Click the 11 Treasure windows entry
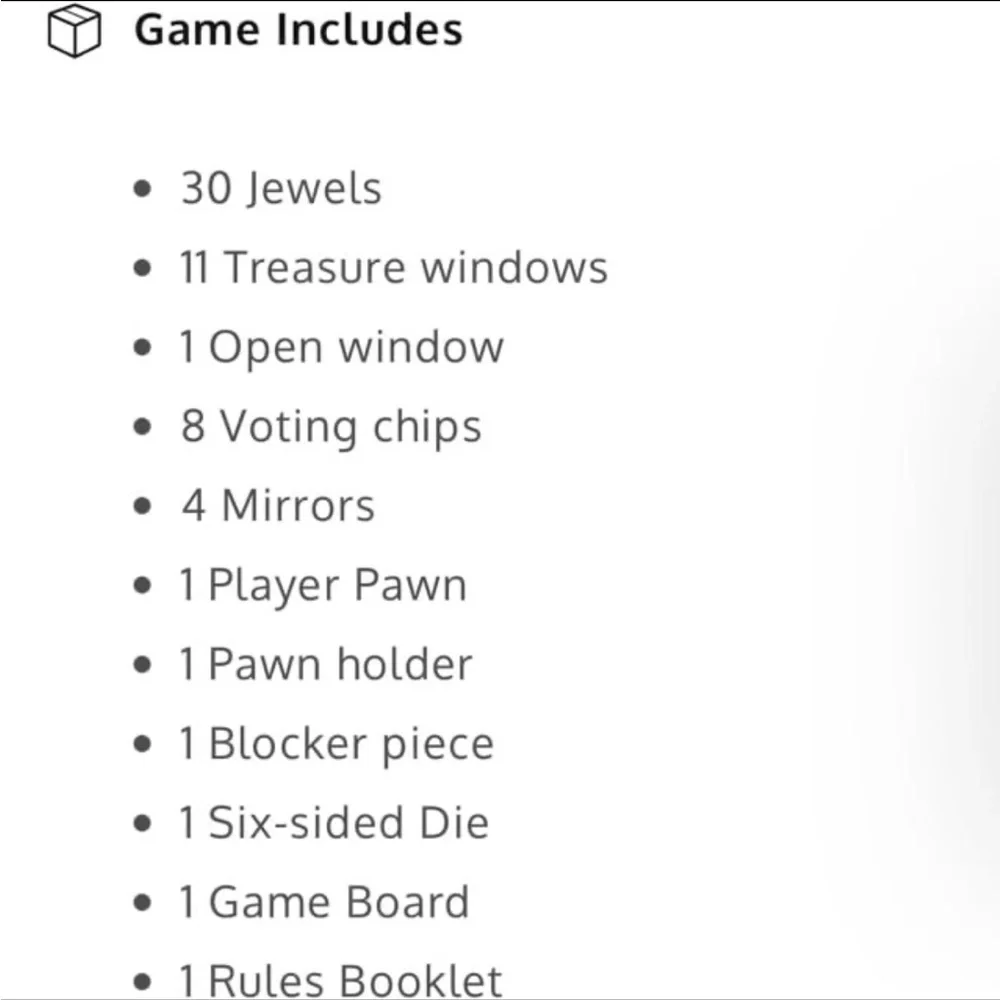Screen dimensions: 1000x1000 [x=393, y=267]
